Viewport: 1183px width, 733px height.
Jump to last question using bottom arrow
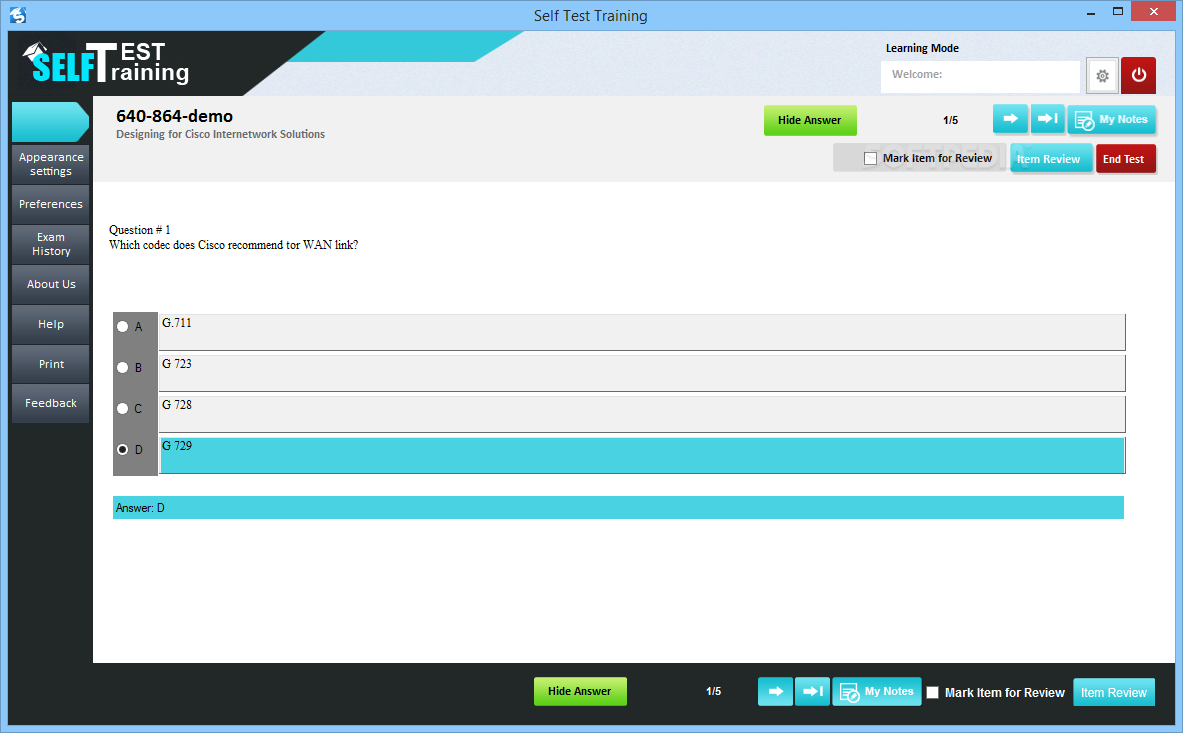(813, 692)
